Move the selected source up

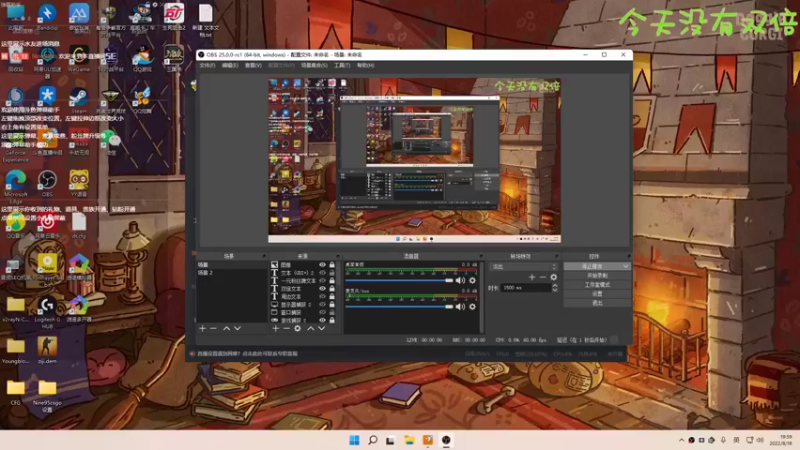pyautogui.click(x=311, y=329)
